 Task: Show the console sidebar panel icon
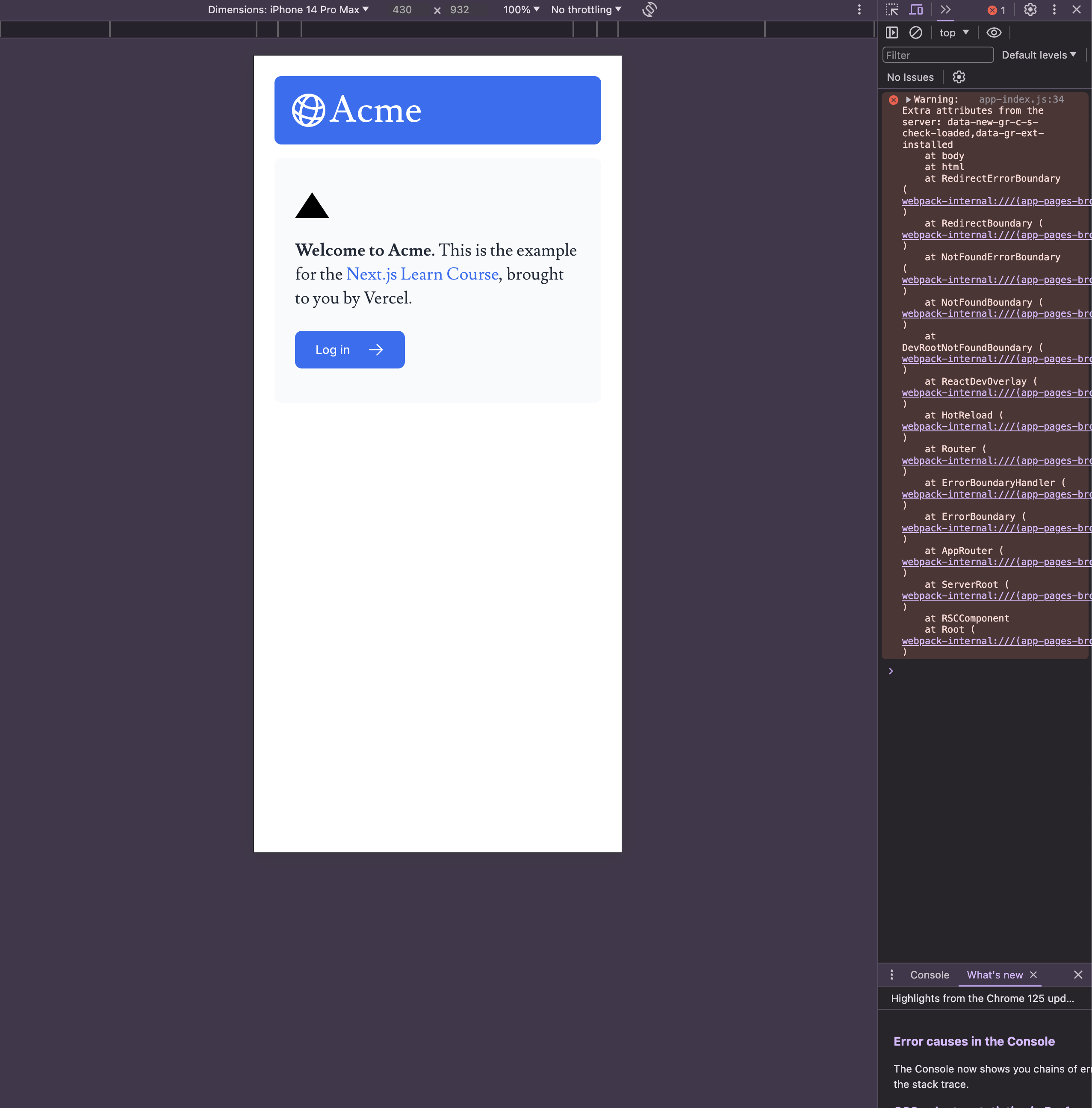click(x=892, y=32)
